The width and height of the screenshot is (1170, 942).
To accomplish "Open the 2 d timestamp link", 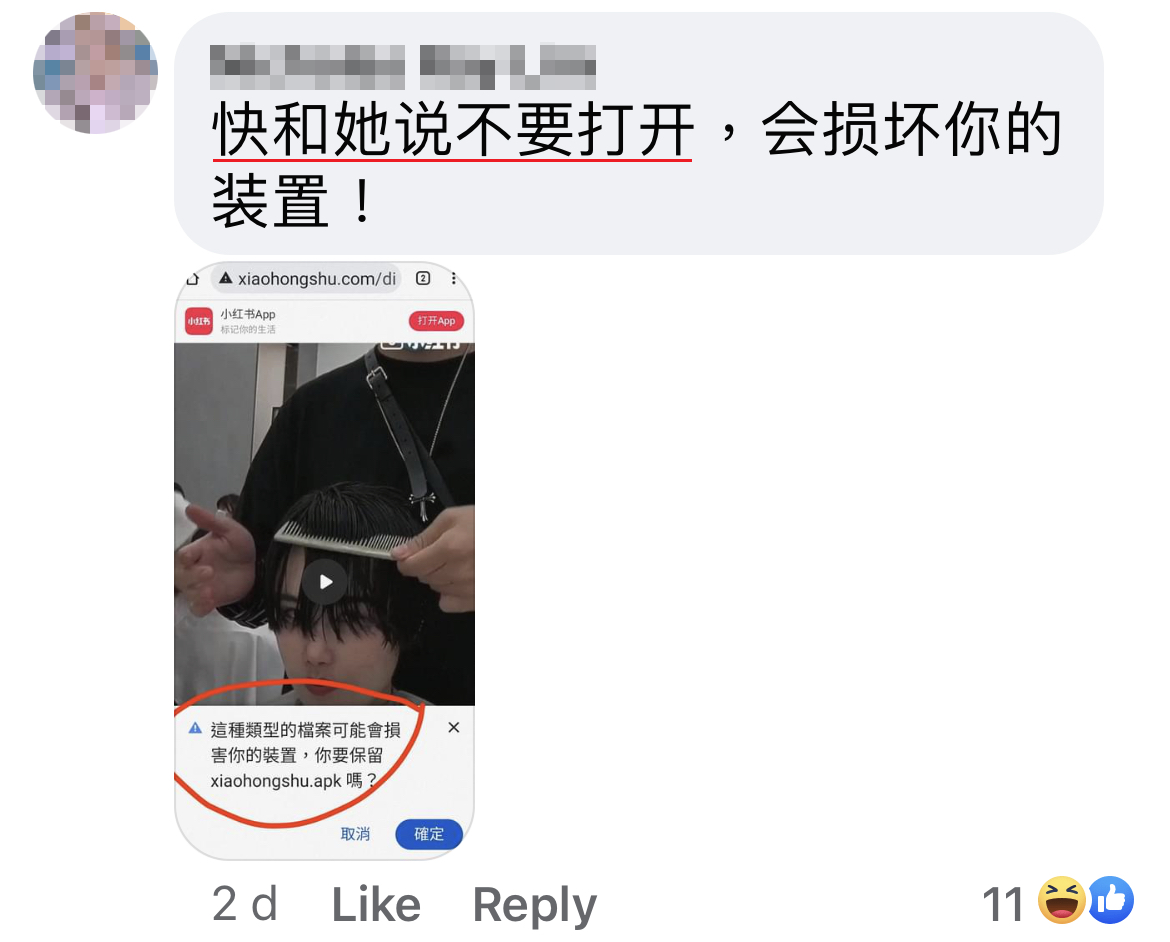I will pos(245,904).
